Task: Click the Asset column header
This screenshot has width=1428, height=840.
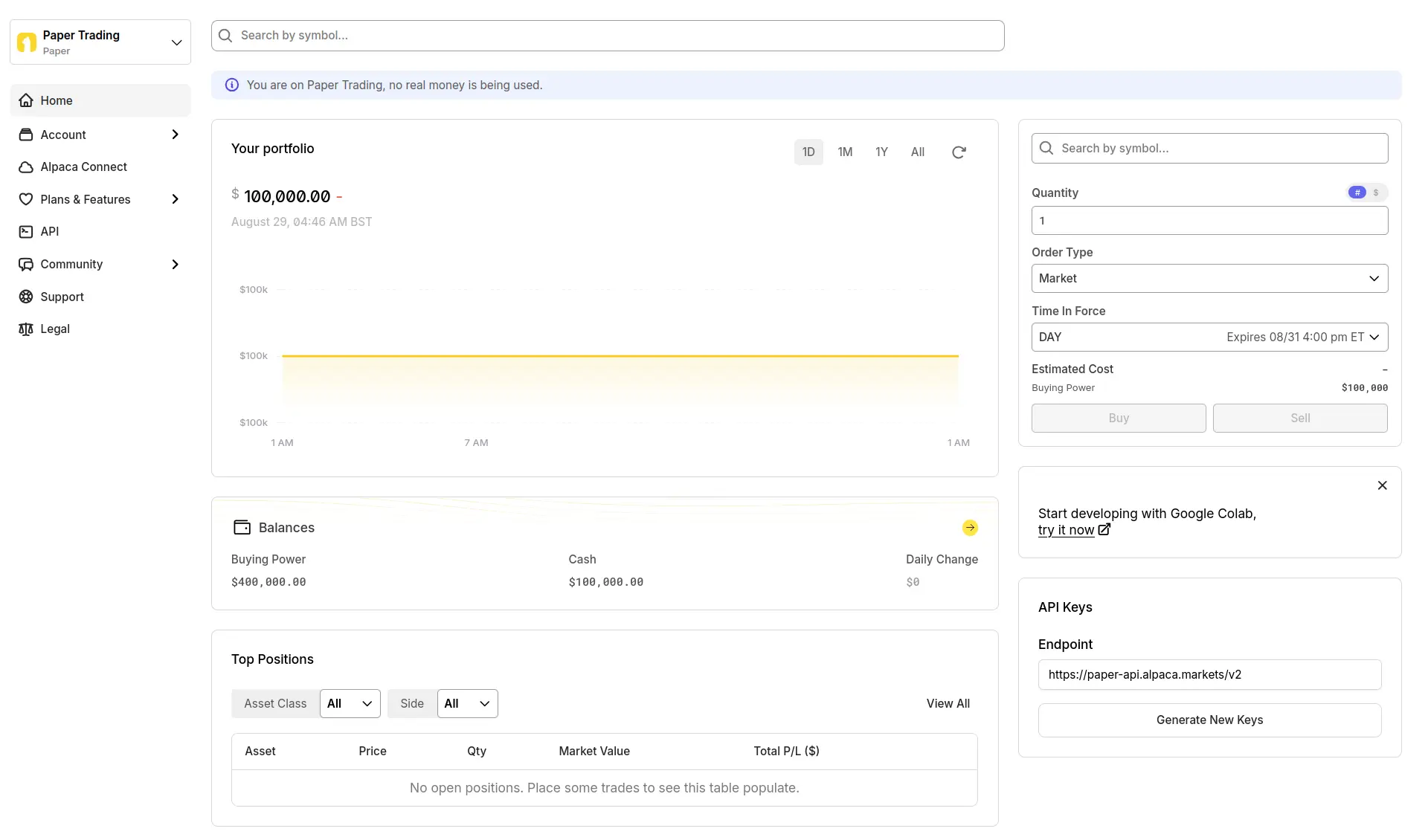Action: (260, 751)
